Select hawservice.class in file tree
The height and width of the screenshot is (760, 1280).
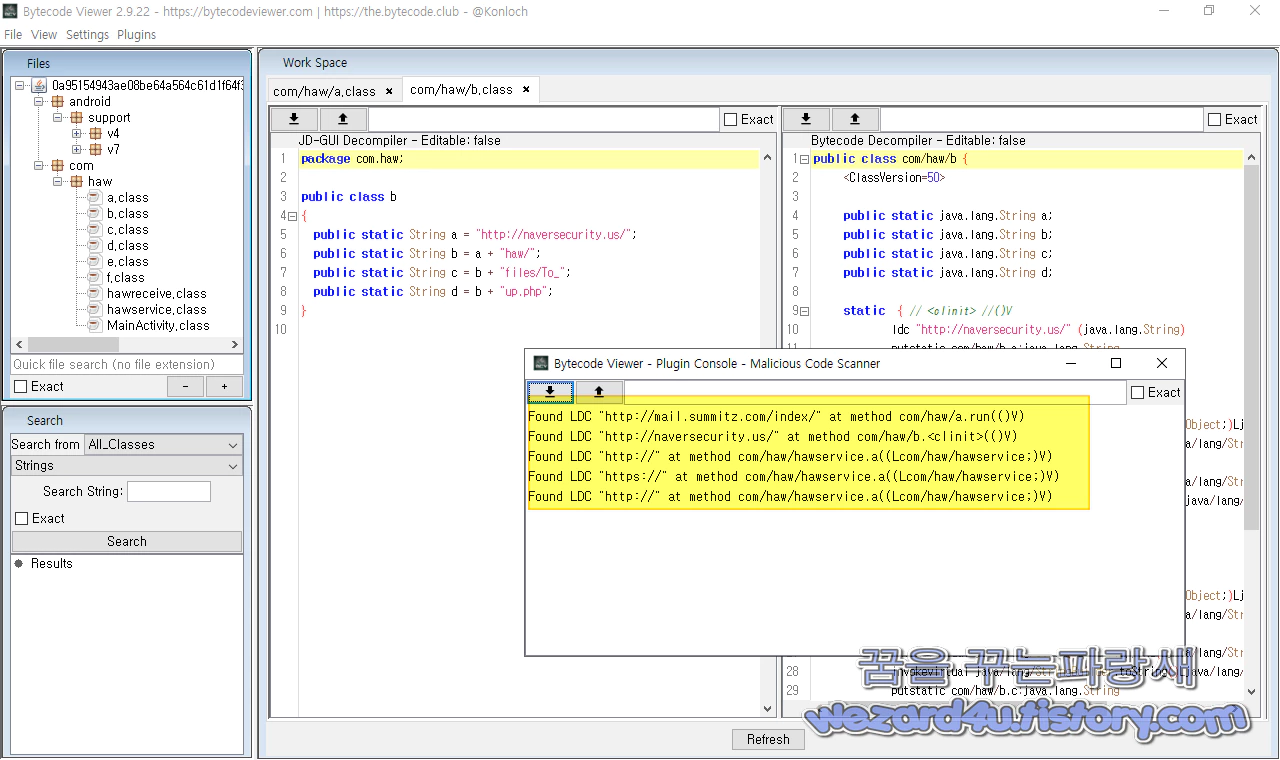157,310
